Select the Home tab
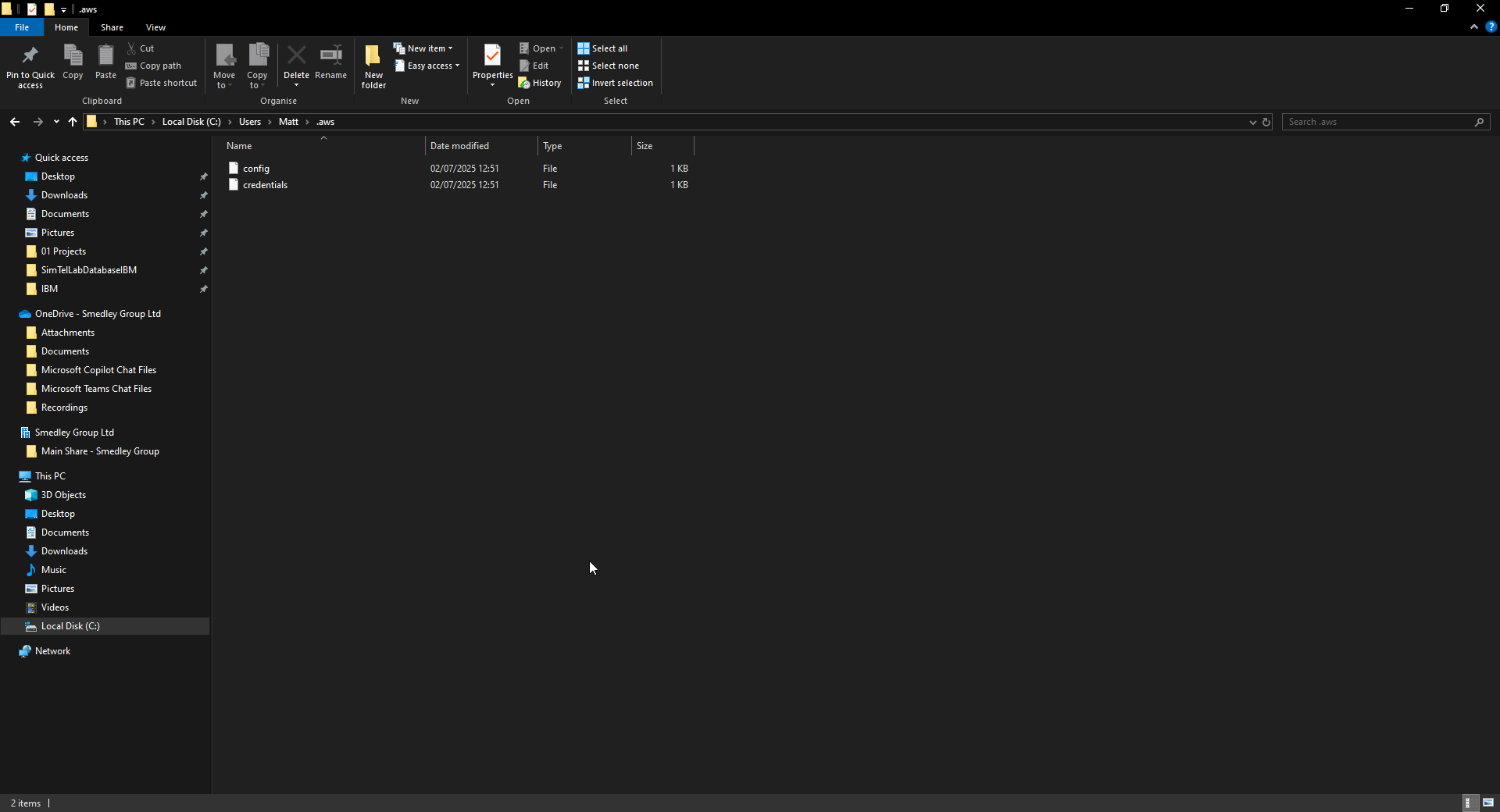1500x812 pixels. [x=66, y=27]
